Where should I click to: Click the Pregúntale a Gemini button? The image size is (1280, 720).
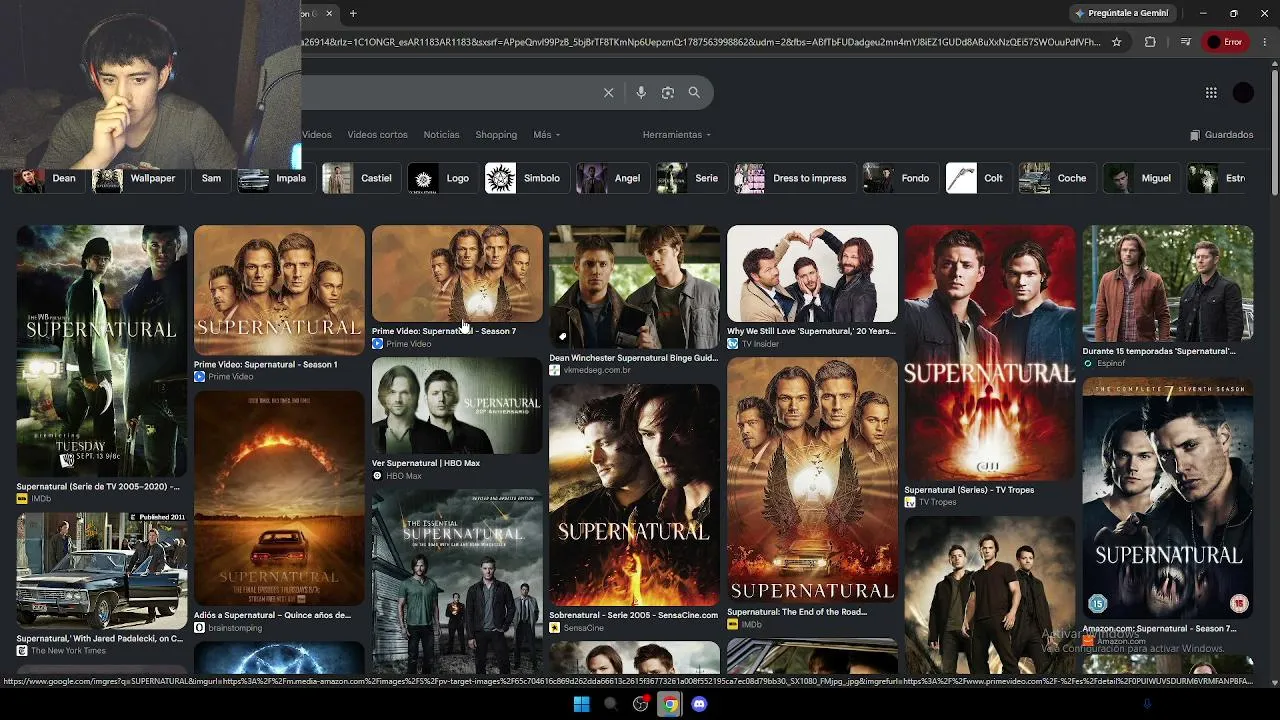1121,13
